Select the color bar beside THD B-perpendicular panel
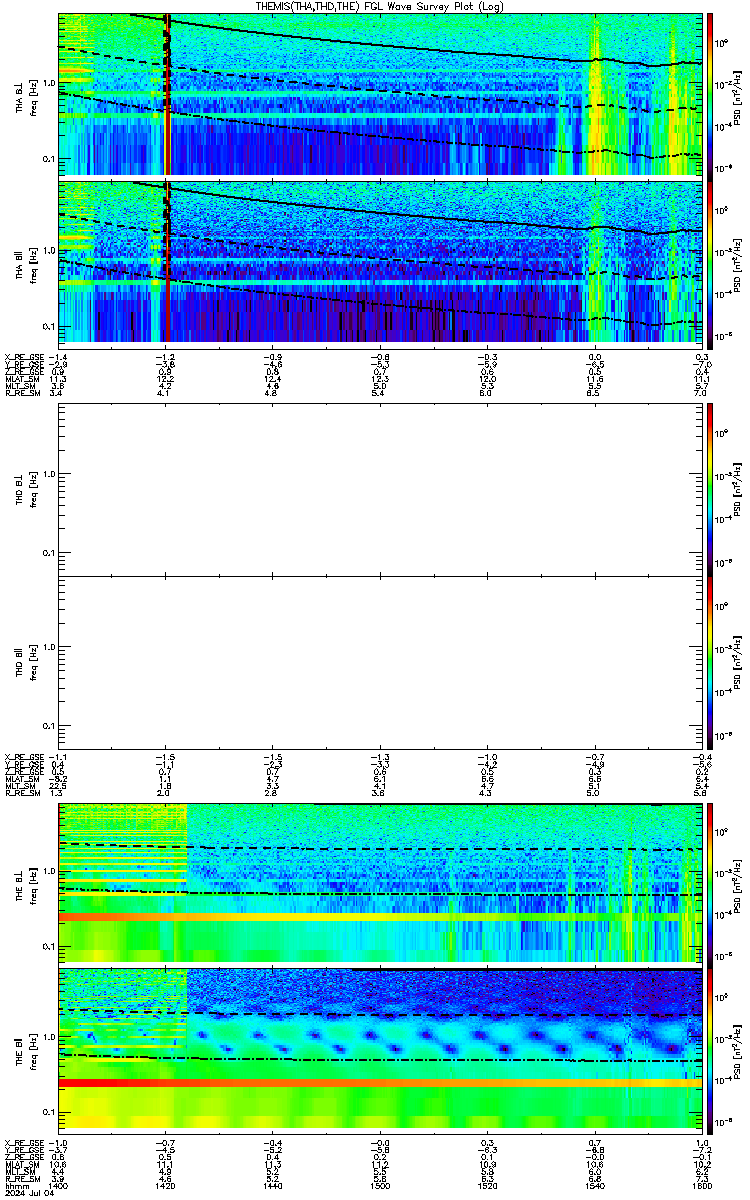The width and height of the screenshot is (750, 1200). click(710, 490)
